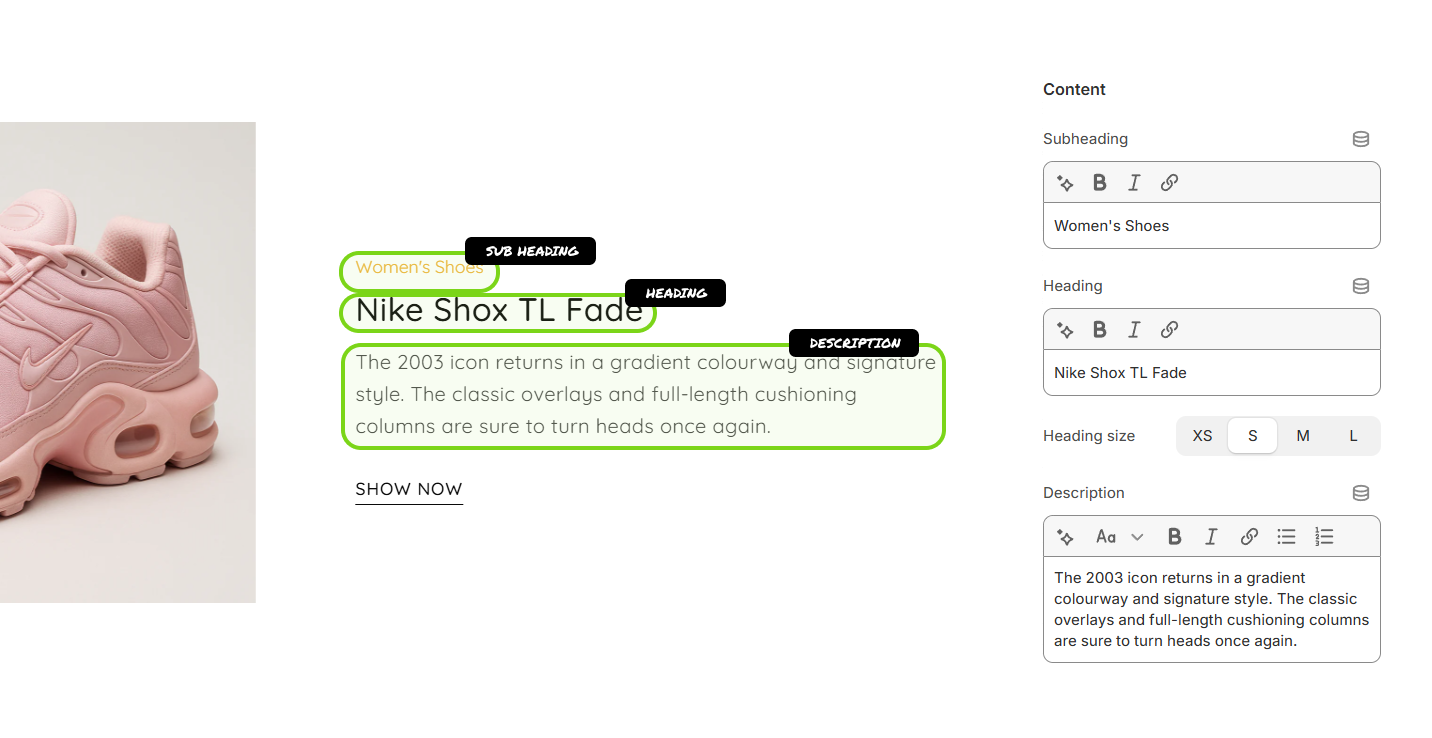This screenshot has height=738, width=1432.
Task: Click the SHOW NOW link
Action: [409, 489]
